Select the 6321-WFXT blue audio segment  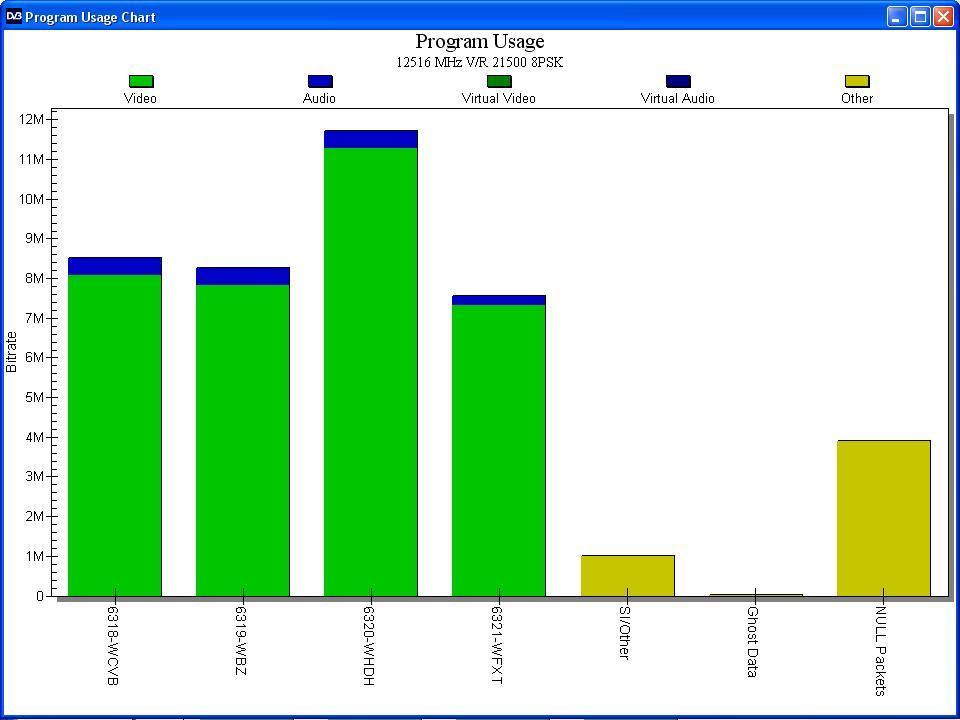498,300
